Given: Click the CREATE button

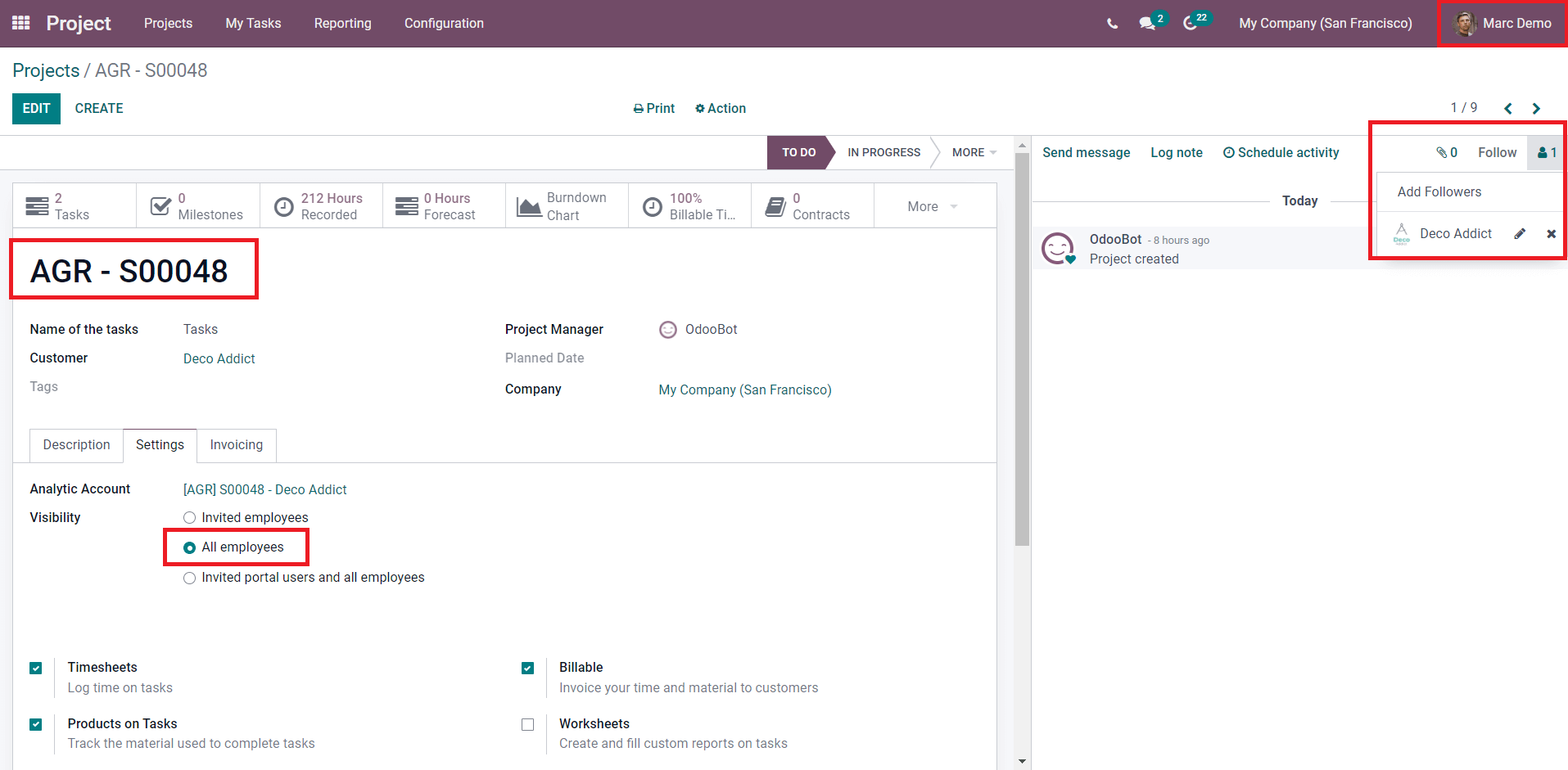Looking at the screenshot, I should click(99, 109).
